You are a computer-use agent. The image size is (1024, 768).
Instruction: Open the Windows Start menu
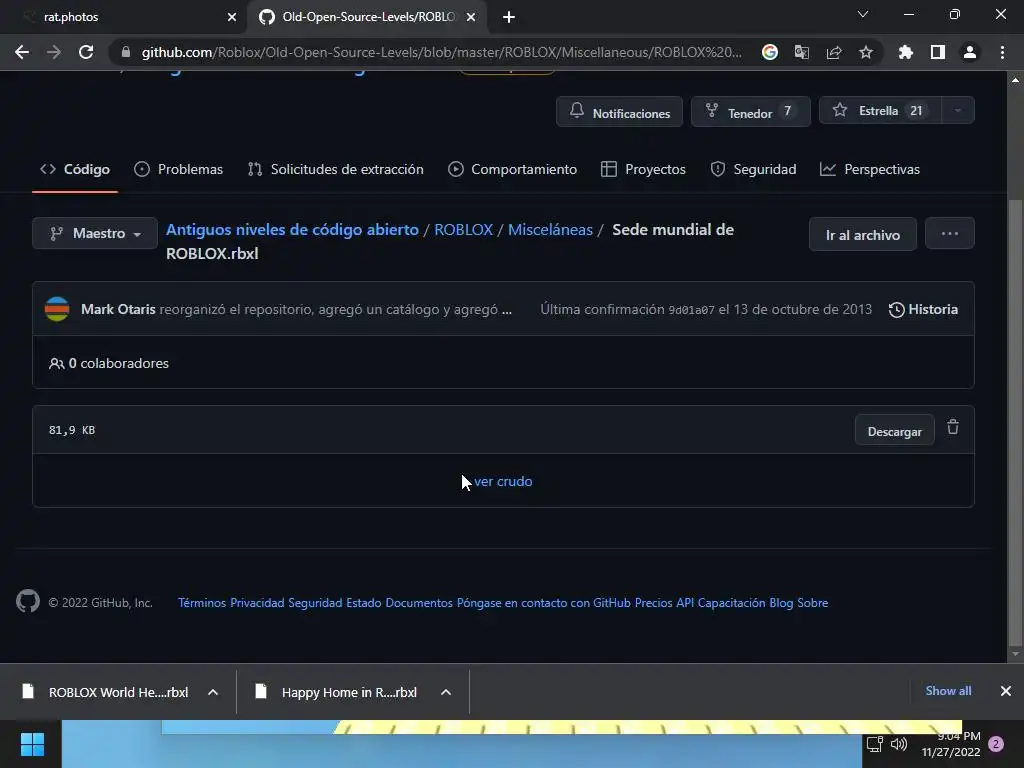[x=32, y=744]
